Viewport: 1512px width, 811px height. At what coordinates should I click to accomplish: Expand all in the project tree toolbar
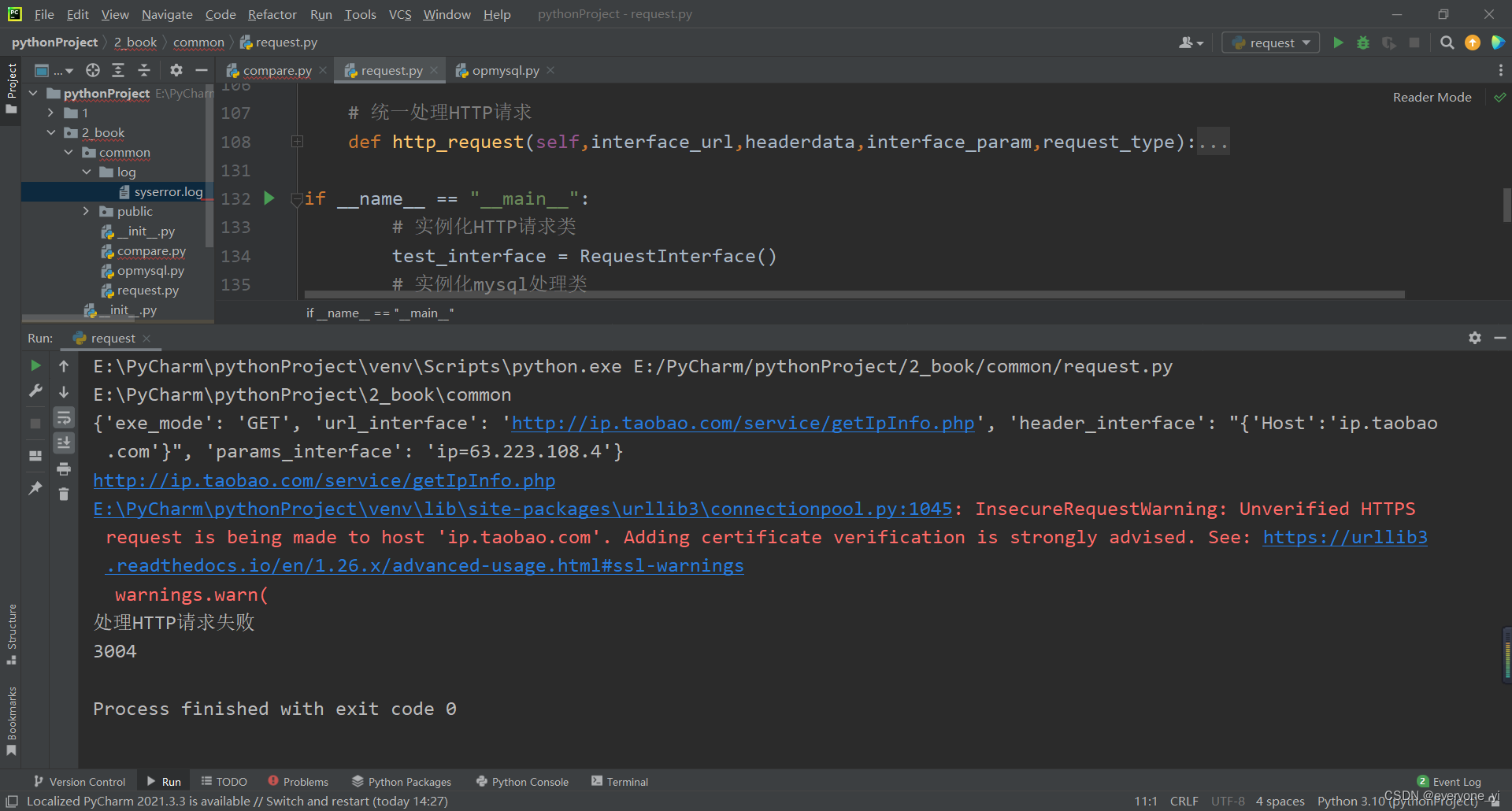[x=118, y=70]
